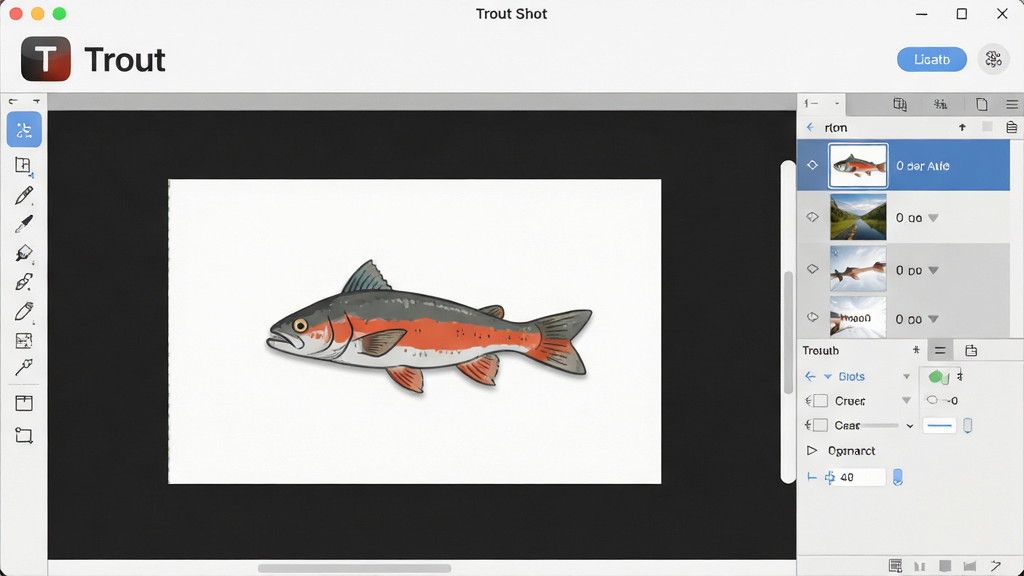The height and width of the screenshot is (576, 1024).
Task: Choose the pattern grid tool in left toolbar
Action: pyautogui.click(x=24, y=340)
